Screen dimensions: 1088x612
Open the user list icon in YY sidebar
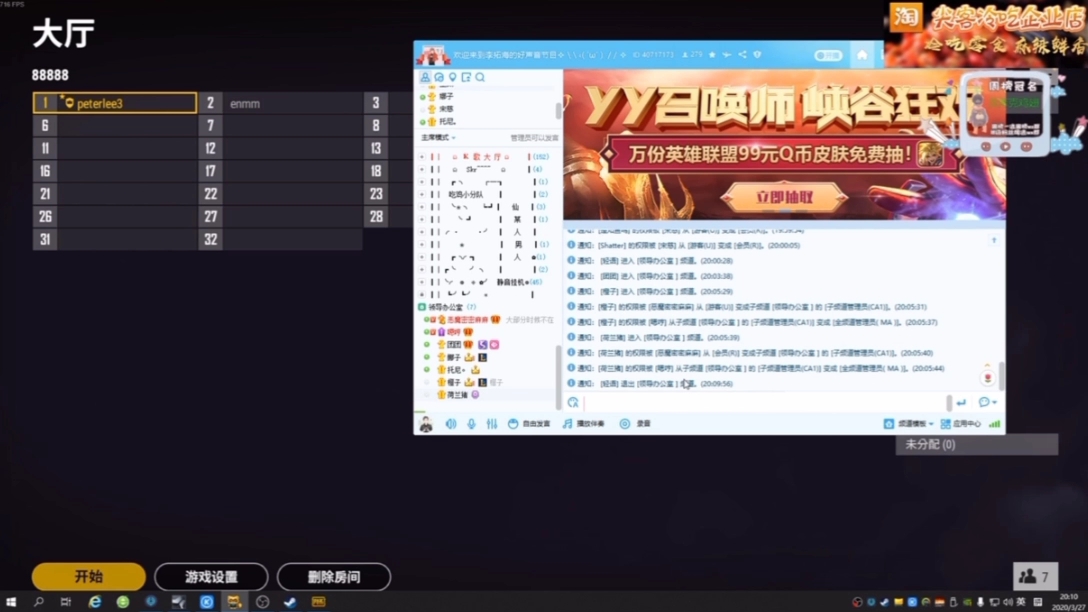(x=425, y=77)
